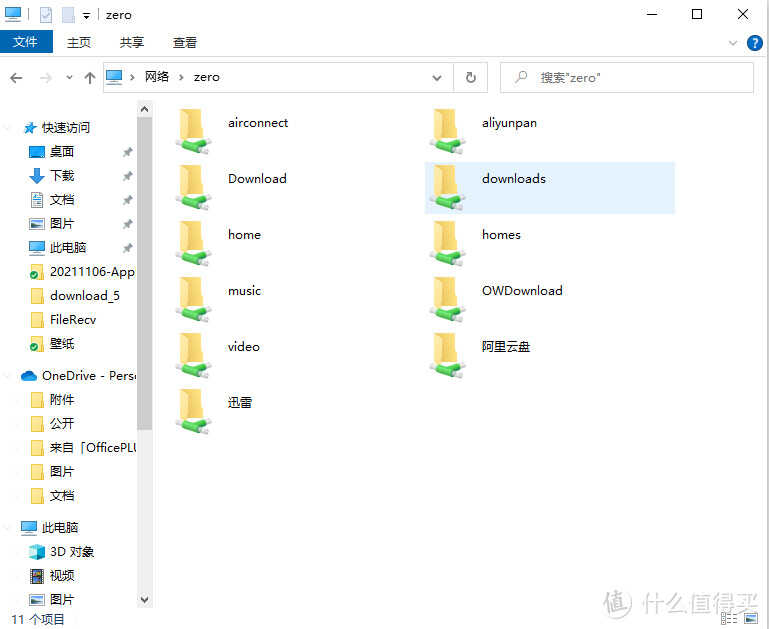Click the OneDrive cloud icon
The height and width of the screenshot is (629, 769).
[x=29, y=376]
